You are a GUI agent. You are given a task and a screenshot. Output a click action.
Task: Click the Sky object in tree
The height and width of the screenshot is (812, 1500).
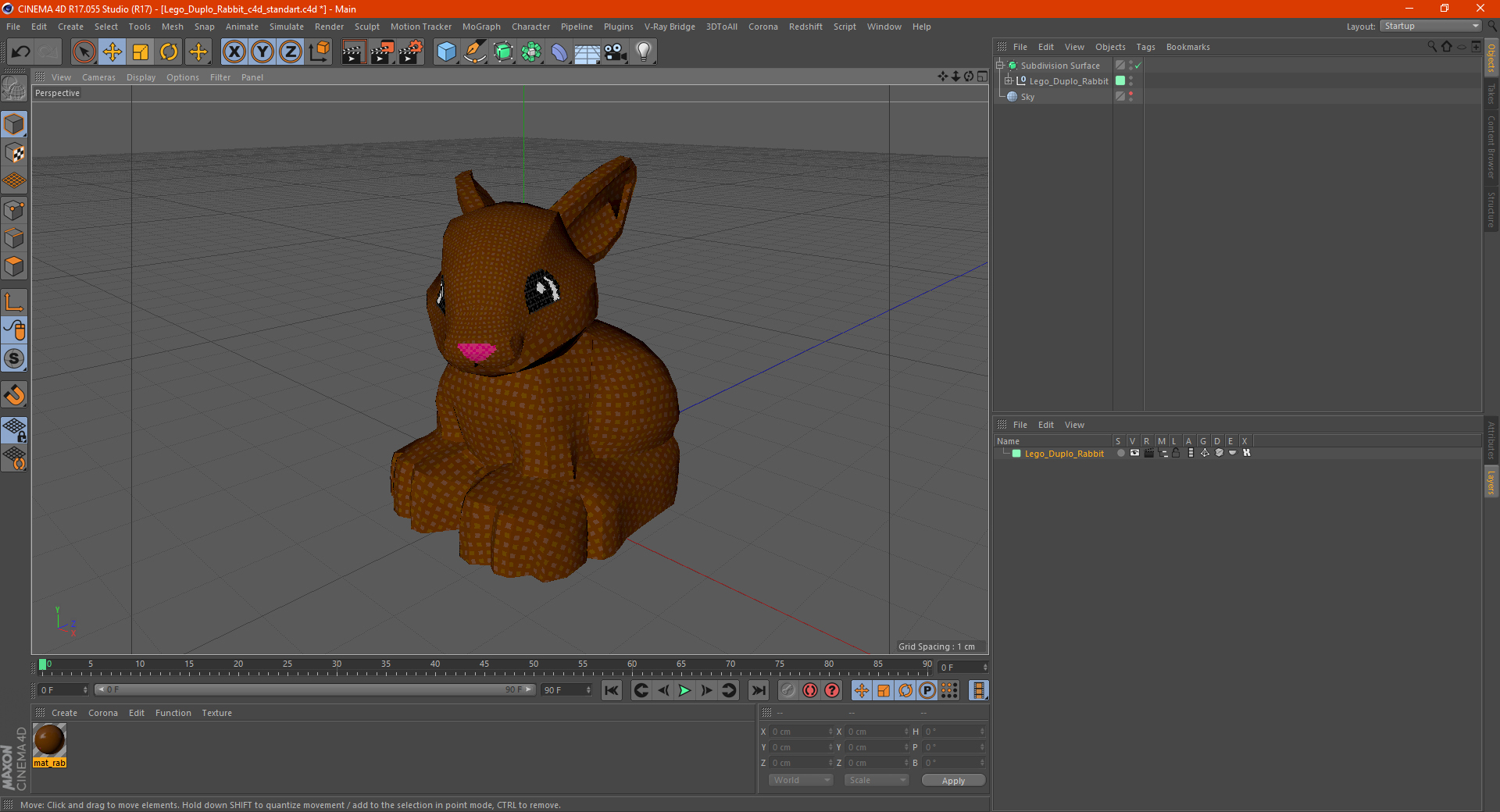tap(1027, 97)
